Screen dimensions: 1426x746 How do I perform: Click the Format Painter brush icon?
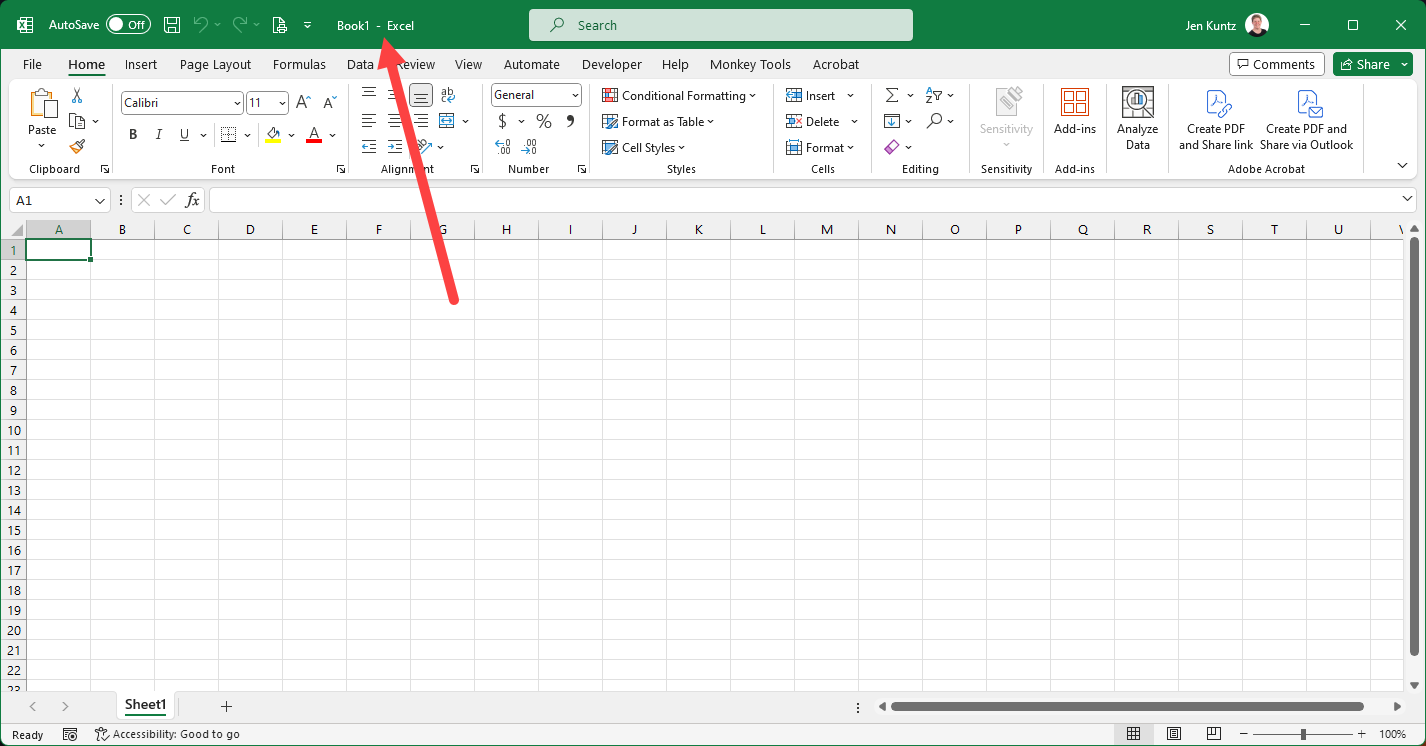click(x=77, y=146)
